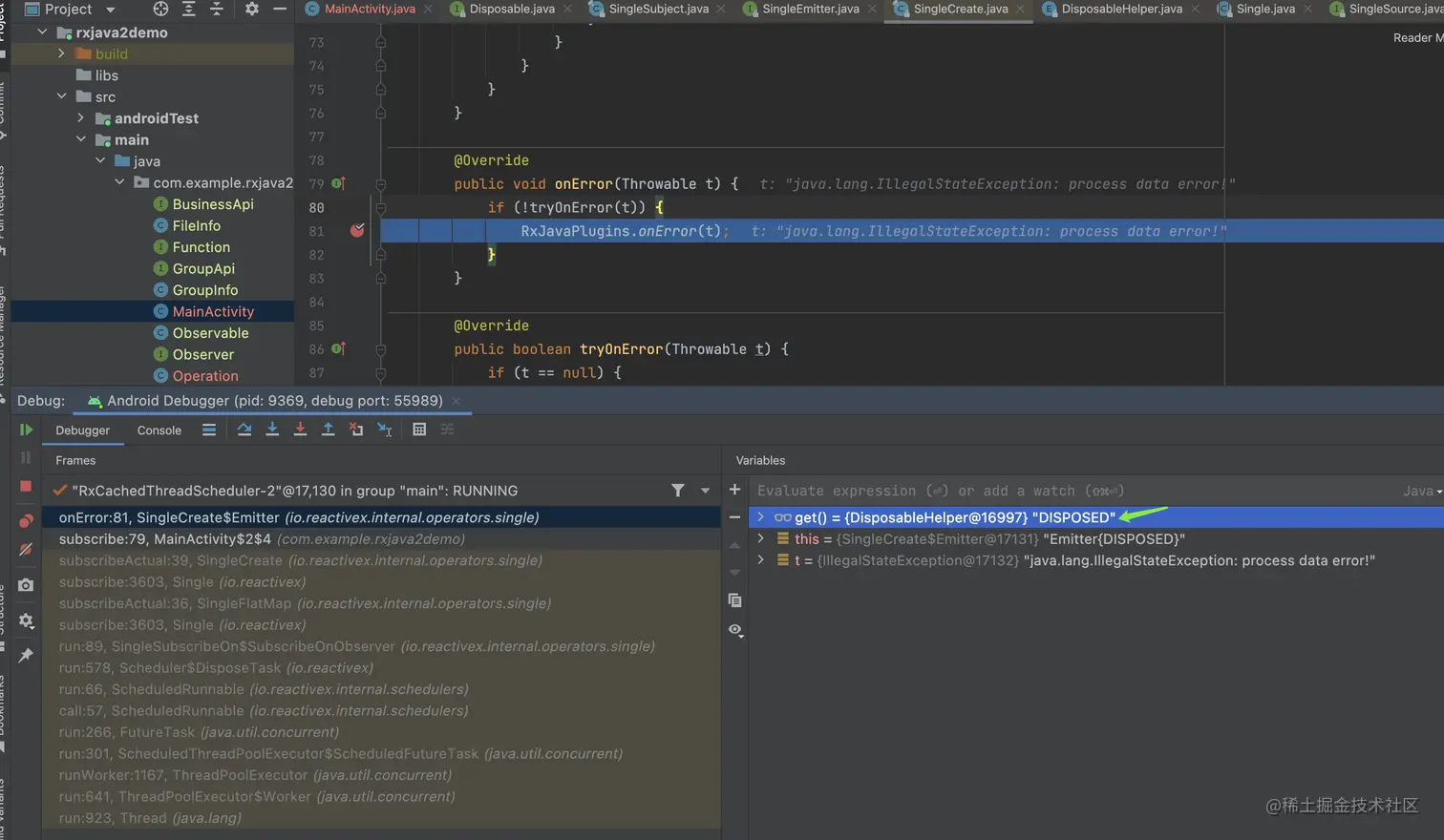The image size is (1444, 840).
Task: Open the Console tab in the debug panel
Action: pyautogui.click(x=159, y=430)
